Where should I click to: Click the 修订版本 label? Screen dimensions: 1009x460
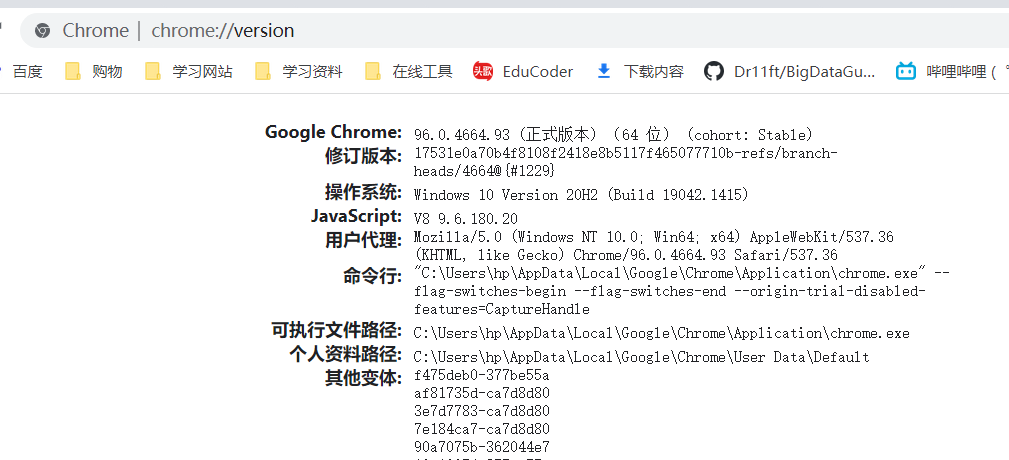(364, 156)
